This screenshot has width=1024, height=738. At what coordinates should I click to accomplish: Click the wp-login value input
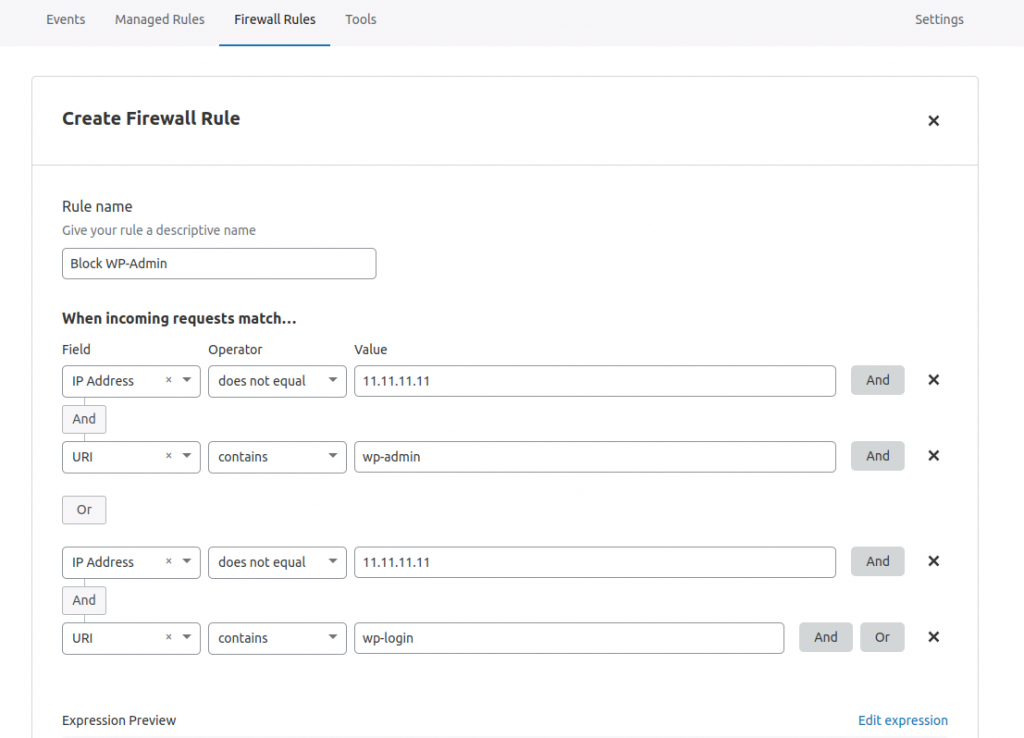point(569,638)
